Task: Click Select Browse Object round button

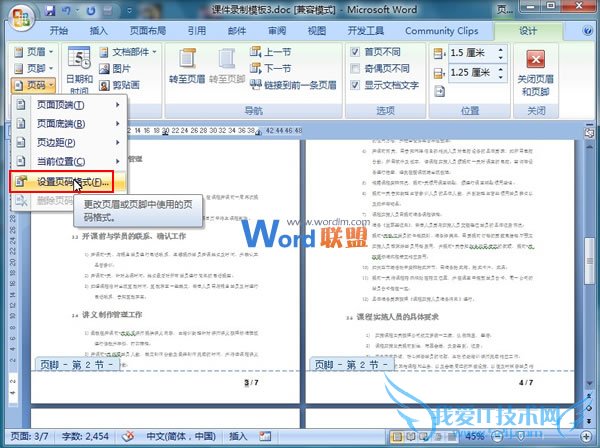Action: point(589,409)
